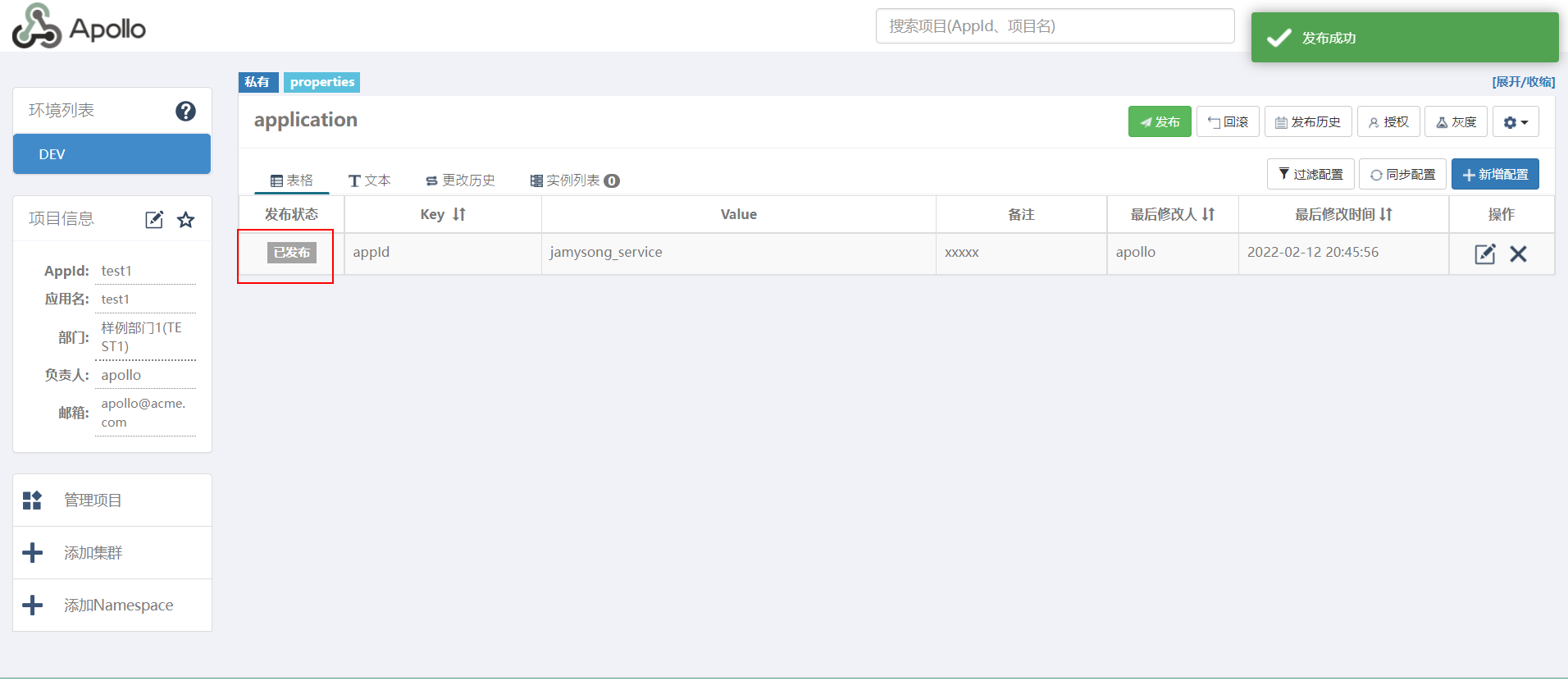Viewport: 1568px width, 681px height.
Task: Click the 新增配置 add config button
Action: click(1495, 174)
